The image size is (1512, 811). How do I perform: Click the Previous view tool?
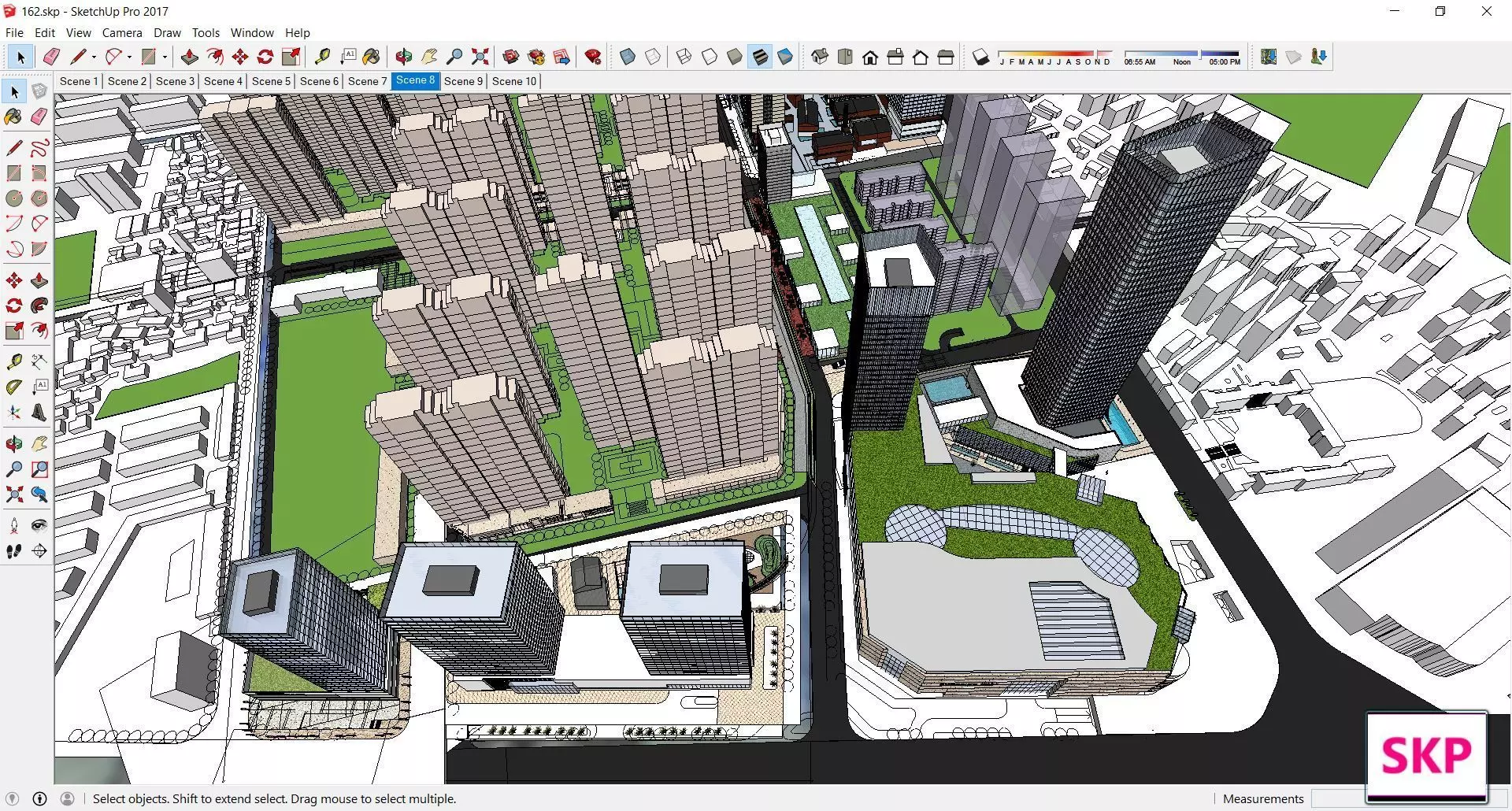point(39,494)
